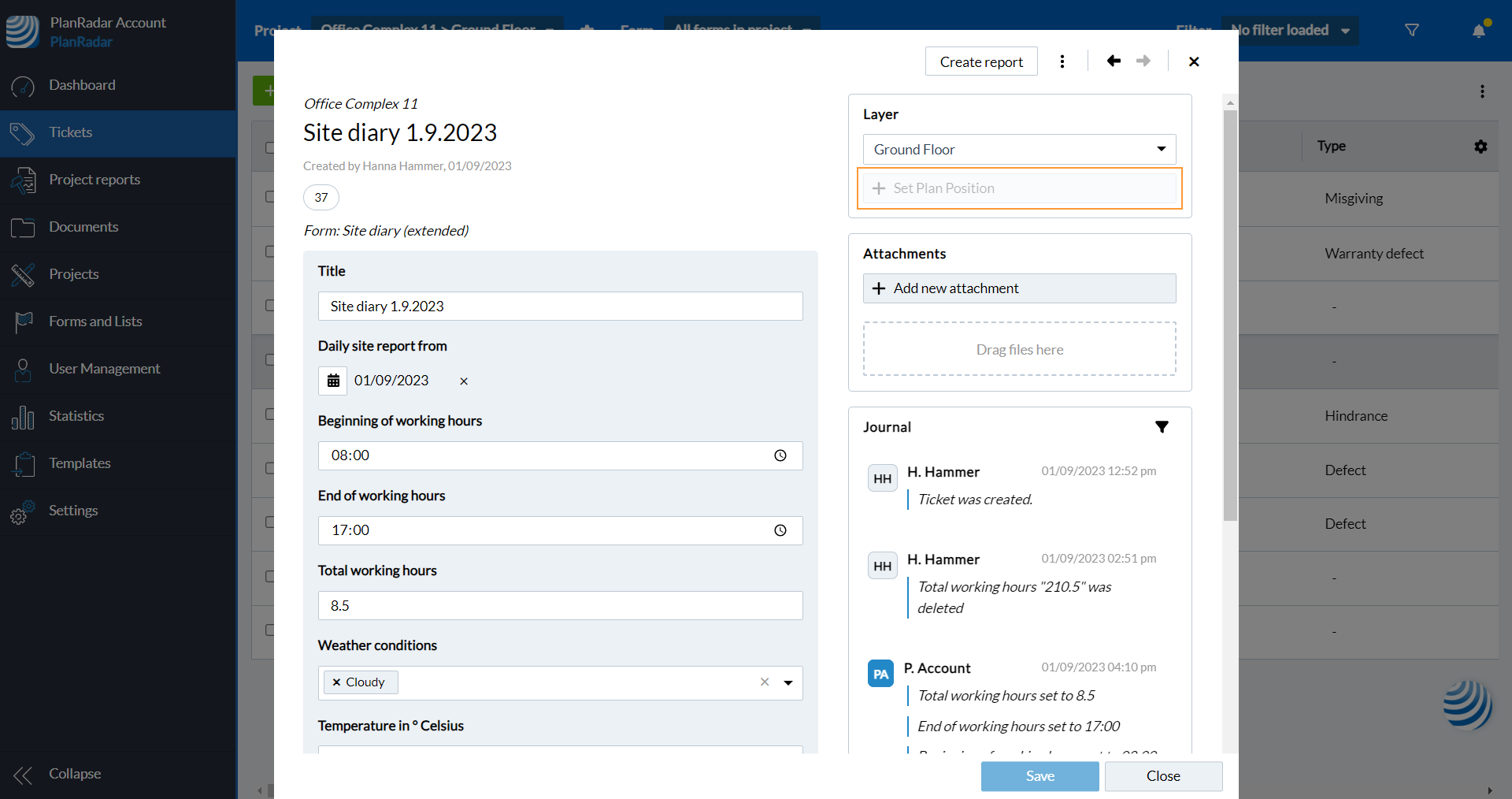Remove the Cloudy weather tag

(x=337, y=682)
